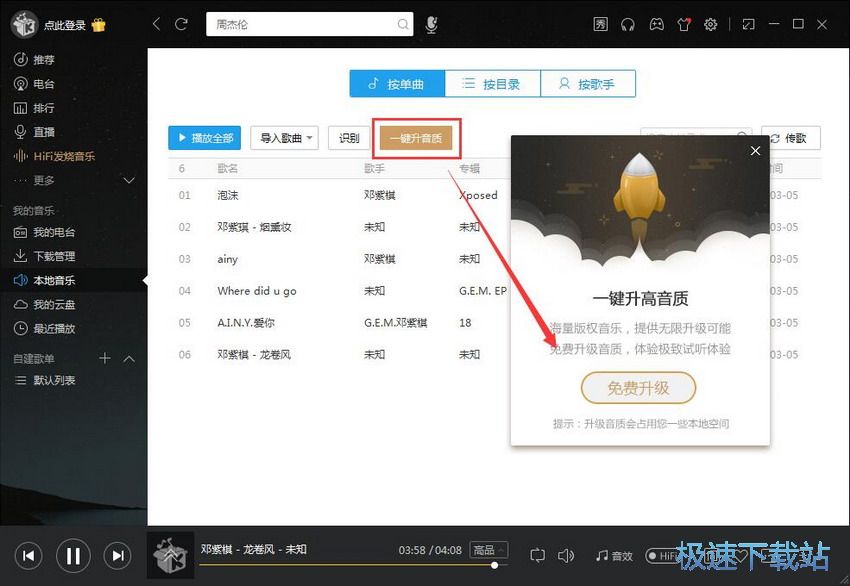Select song Where did u go
This screenshot has height=586, width=850.
pyautogui.click(x=257, y=291)
